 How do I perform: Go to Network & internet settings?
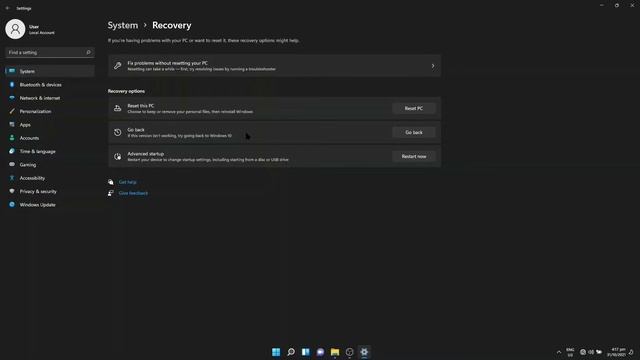49,98
